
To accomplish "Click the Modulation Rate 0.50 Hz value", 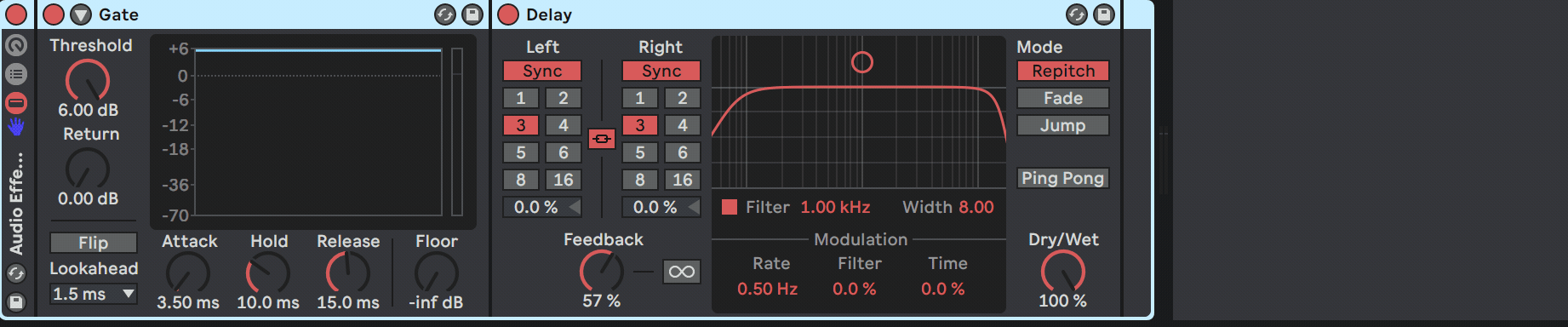I will [768, 289].
